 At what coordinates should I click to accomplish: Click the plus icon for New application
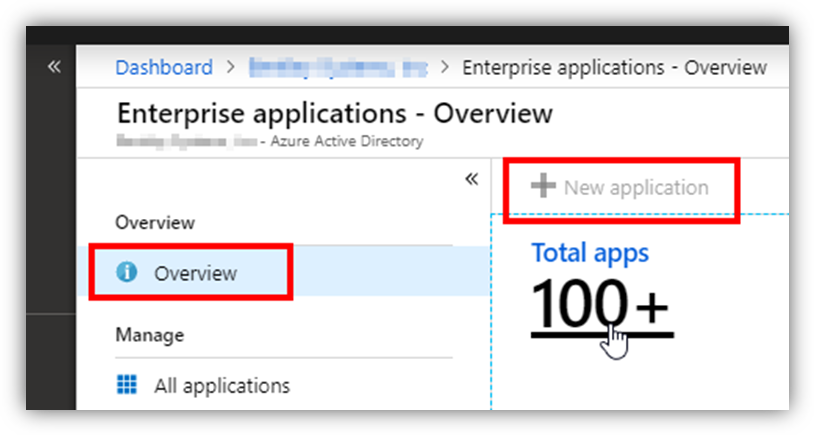pyautogui.click(x=543, y=187)
